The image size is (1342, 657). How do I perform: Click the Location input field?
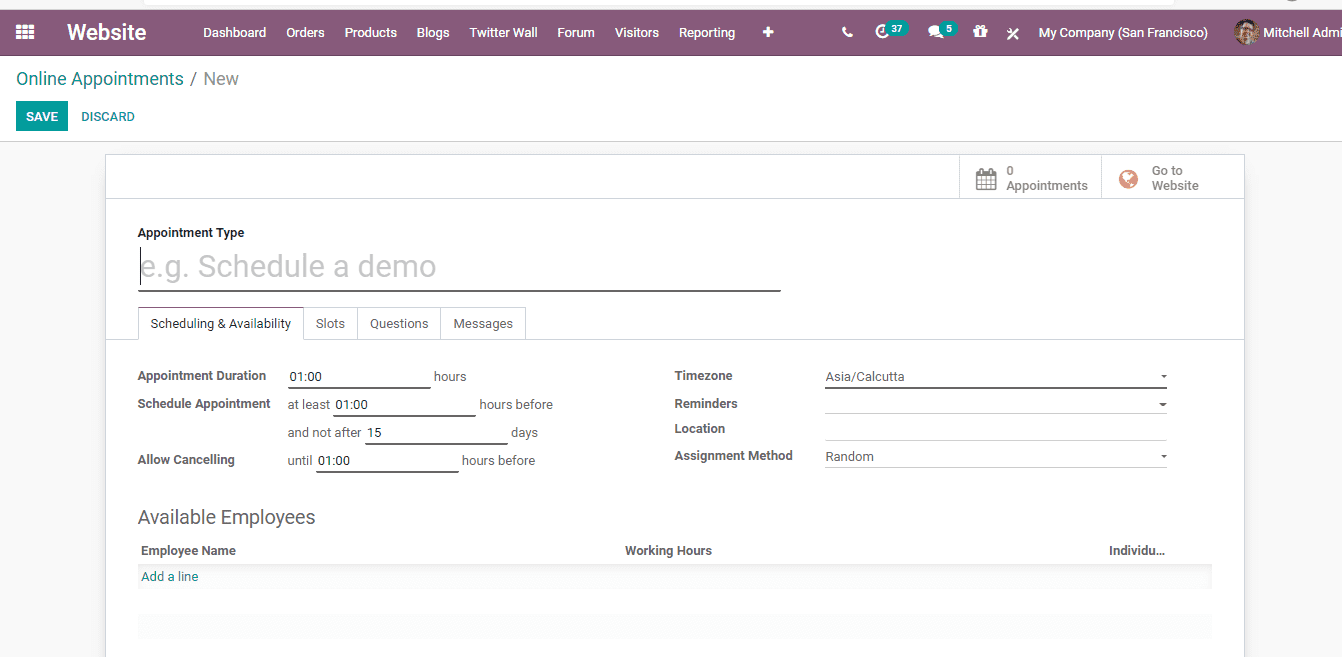click(995, 429)
